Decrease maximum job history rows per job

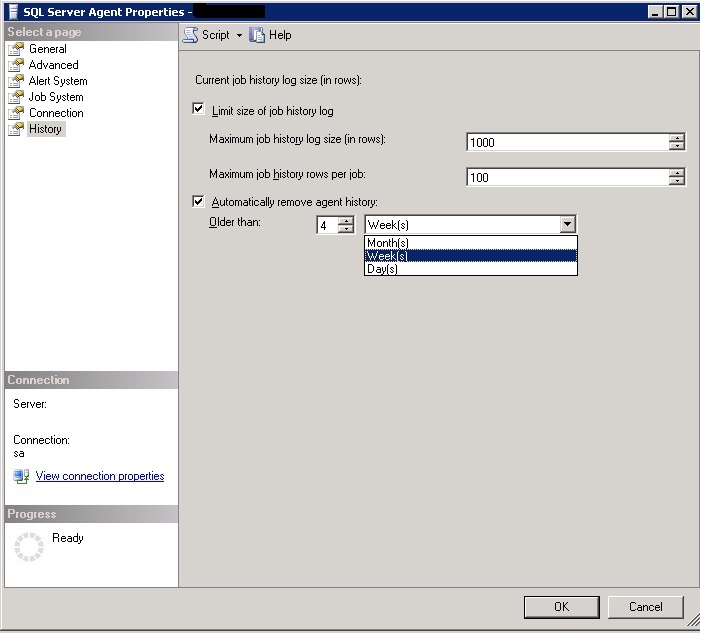click(677, 181)
